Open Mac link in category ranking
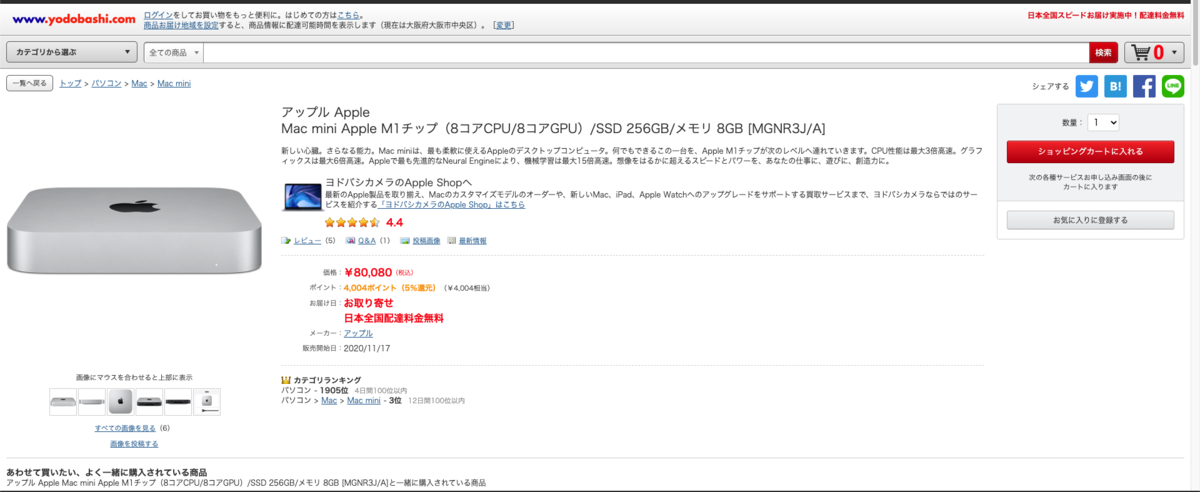Image resolution: width=1200 pixels, height=492 pixels. (329, 400)
